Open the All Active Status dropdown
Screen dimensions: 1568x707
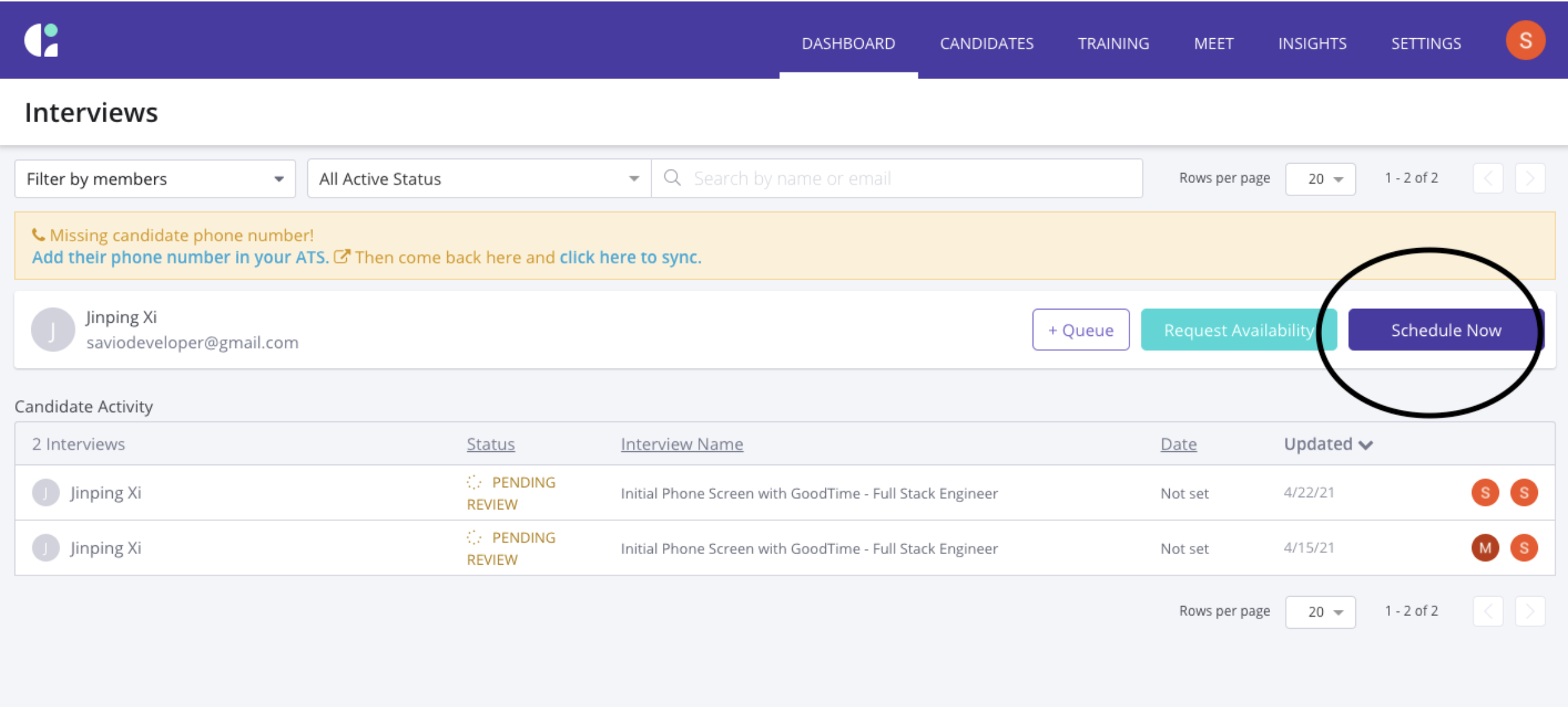(x=479, y=179)
